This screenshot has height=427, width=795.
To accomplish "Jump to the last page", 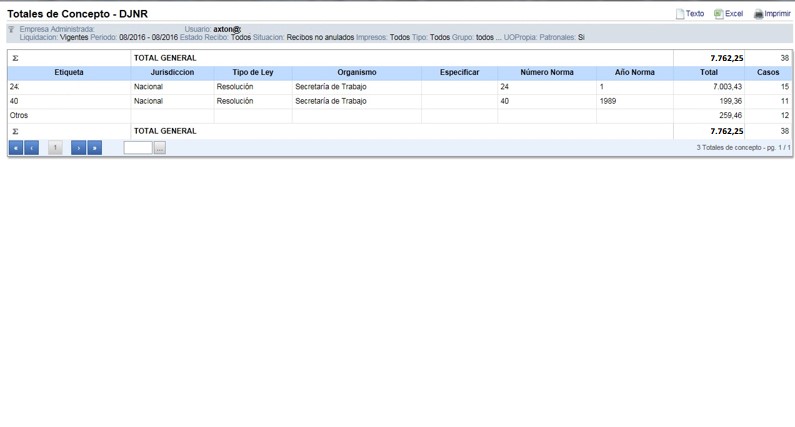I will 94,148.
